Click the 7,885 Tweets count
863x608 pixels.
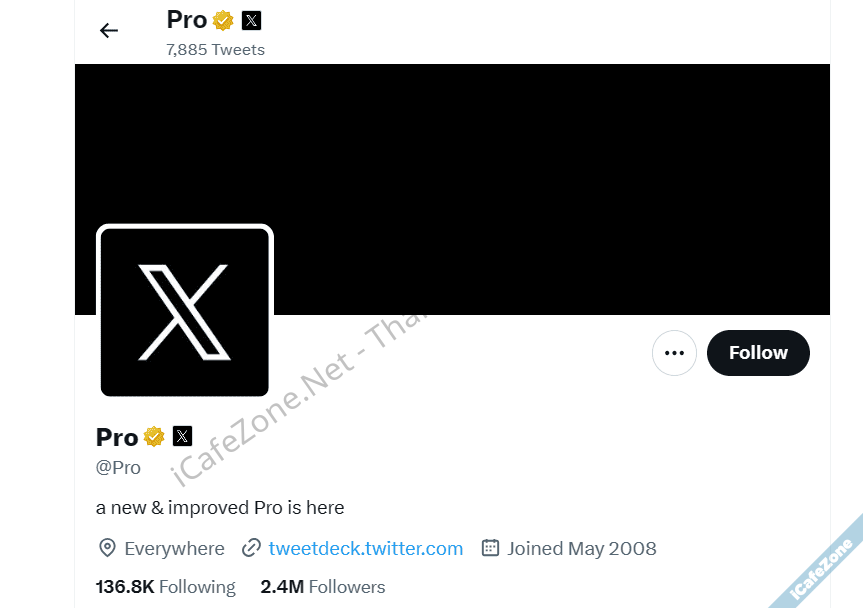point(216,50)
